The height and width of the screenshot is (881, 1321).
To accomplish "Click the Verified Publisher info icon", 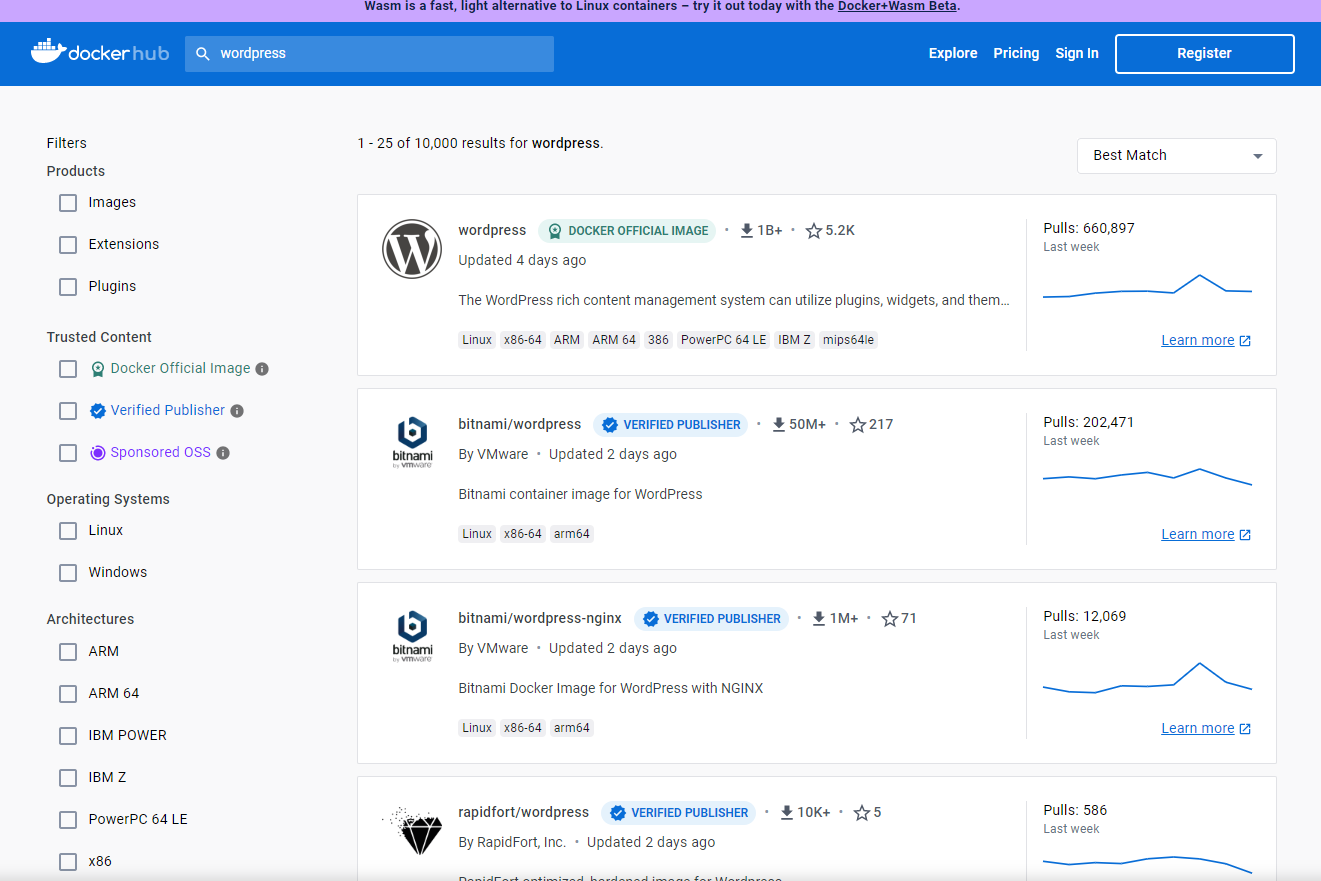I will (237, 411).
